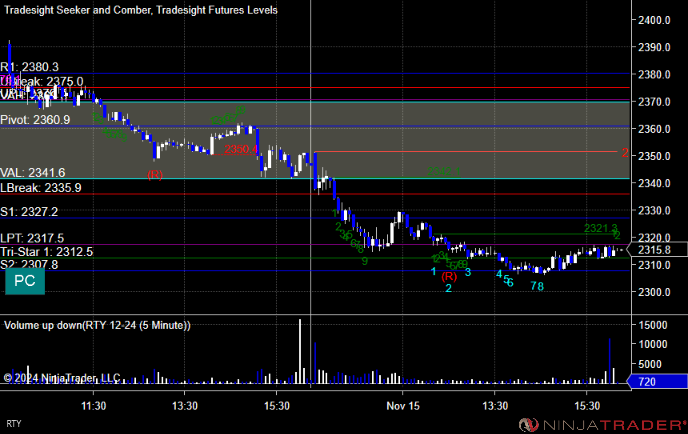Click the green 2321.3 price annotation

click(x=601, y=228)
